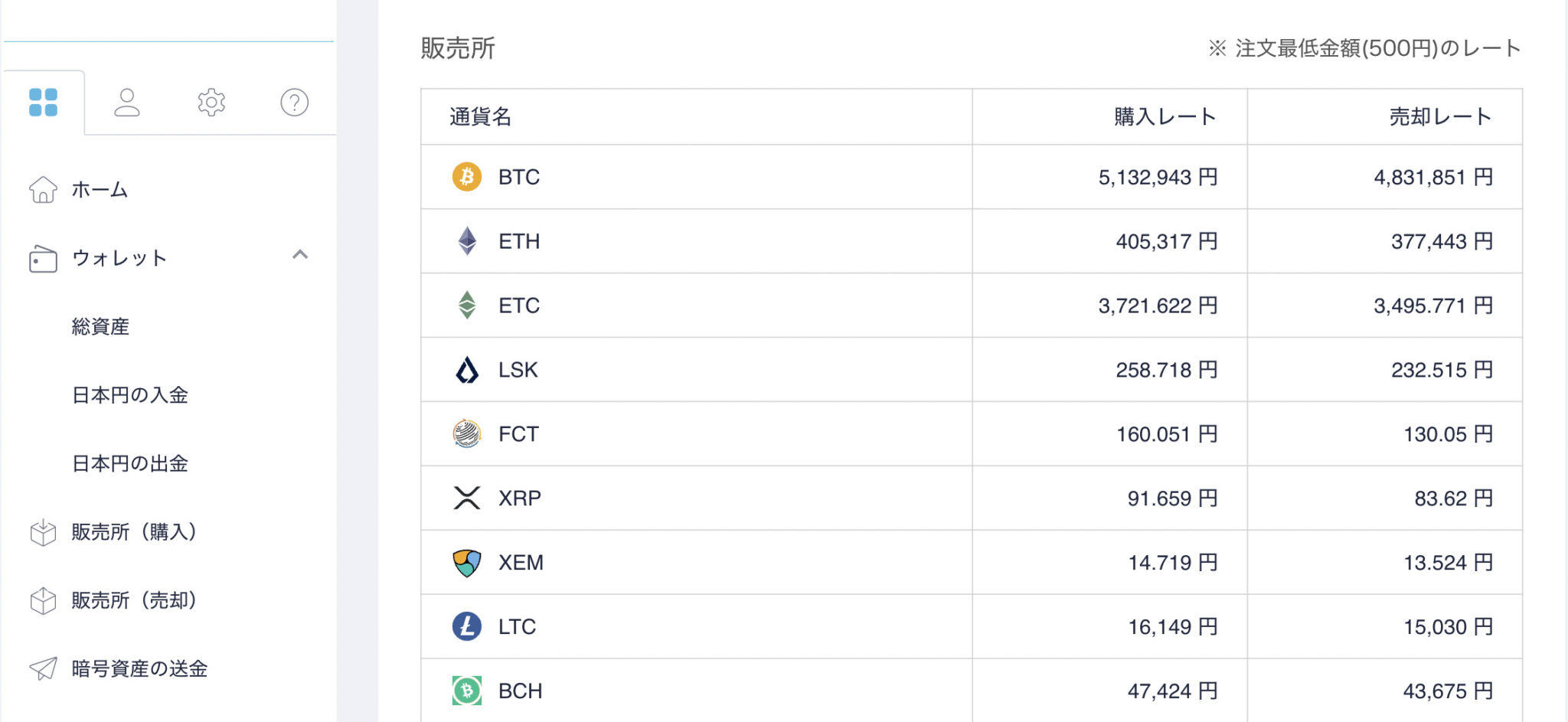The height and width of the screenshot is (722, 1568).
Task: Open 日本円の入金 deposit page
Action: click(130, 395)
